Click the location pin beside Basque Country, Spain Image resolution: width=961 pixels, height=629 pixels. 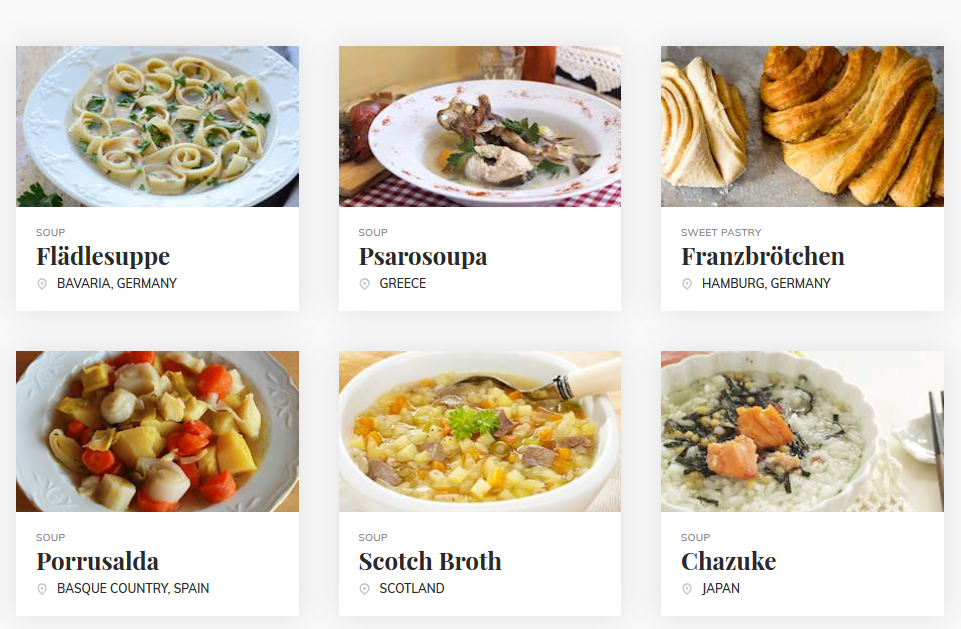[42, 589]
